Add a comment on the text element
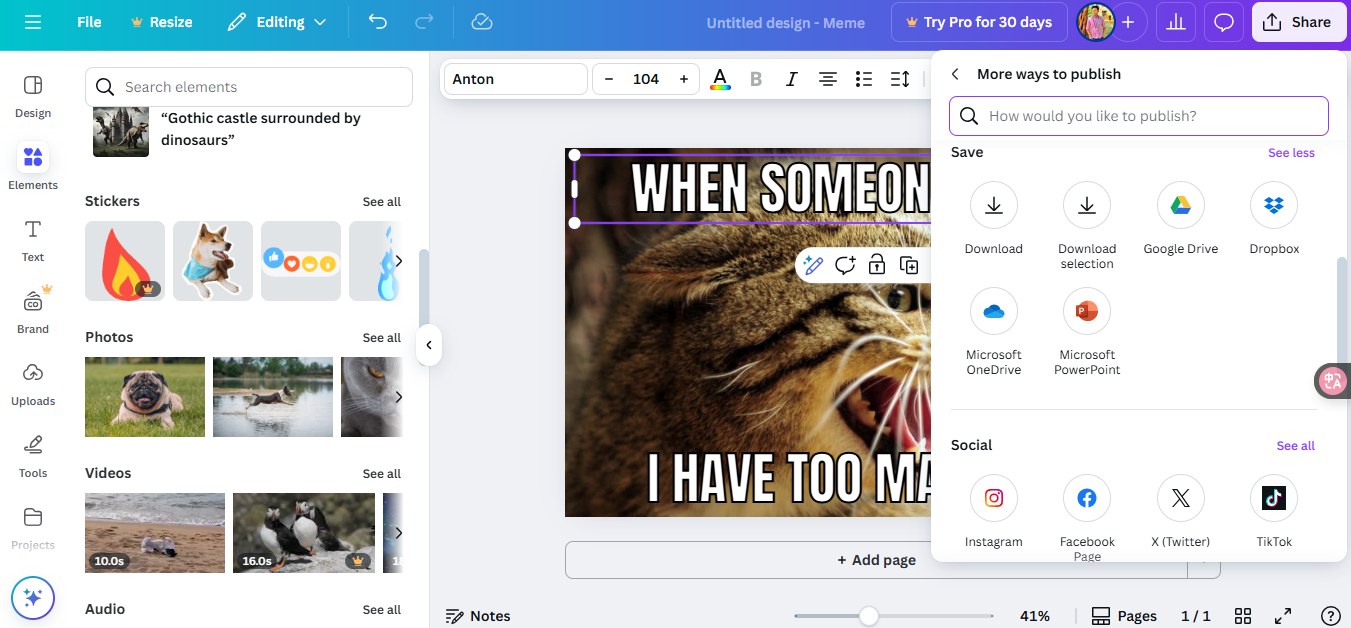Image resolution: width=1351 pixels, height=628 pixels. [x=845, y=265]
